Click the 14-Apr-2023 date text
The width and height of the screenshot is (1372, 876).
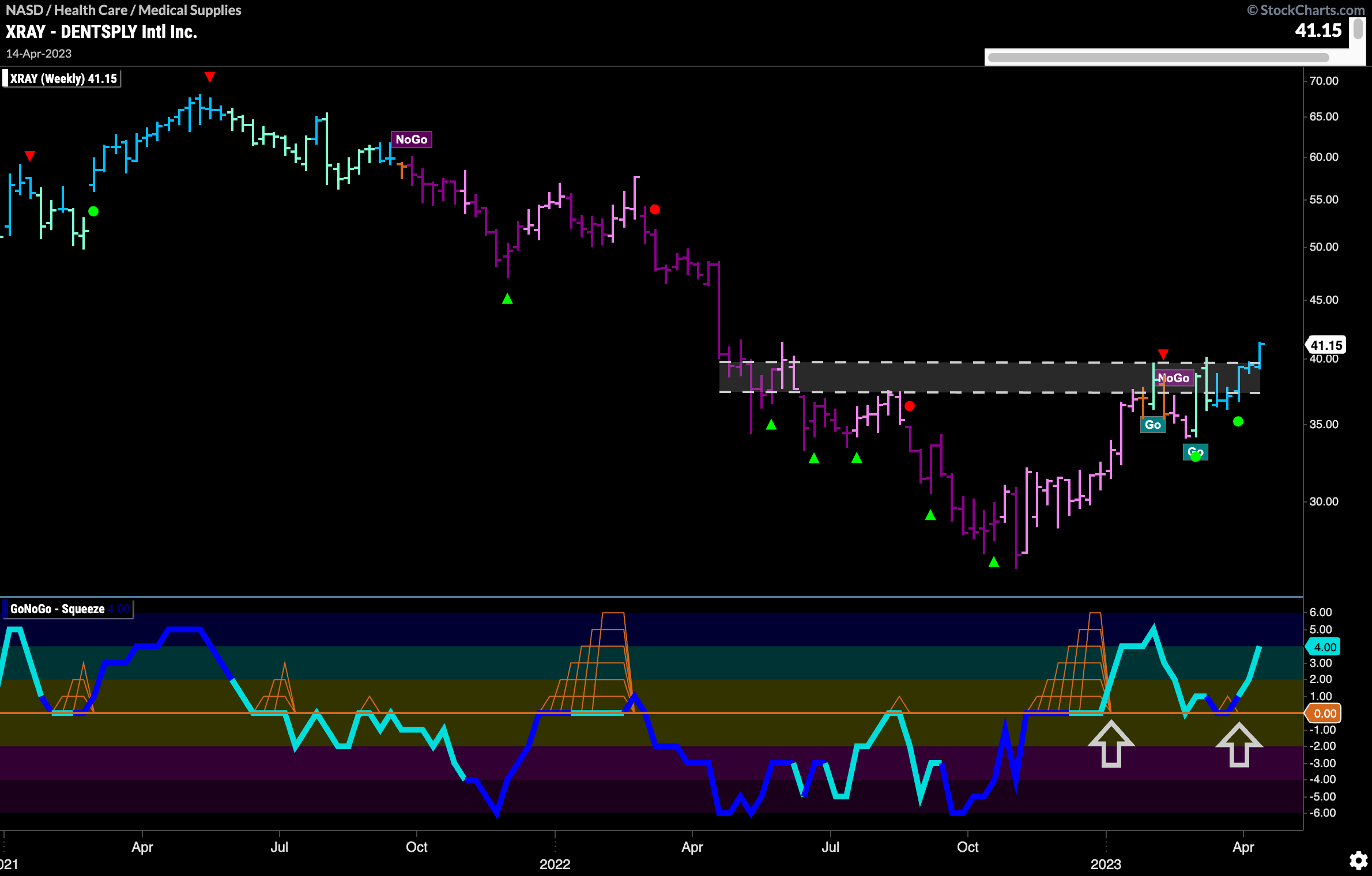(39, 54)
